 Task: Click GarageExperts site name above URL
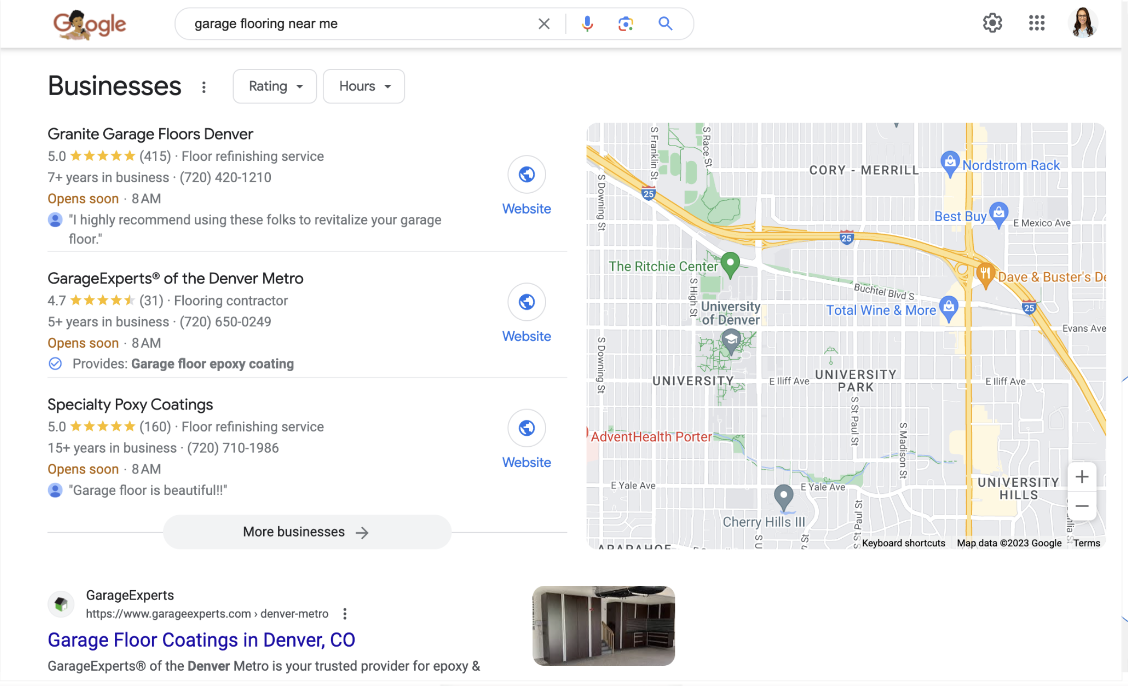[x=130, y=595]
